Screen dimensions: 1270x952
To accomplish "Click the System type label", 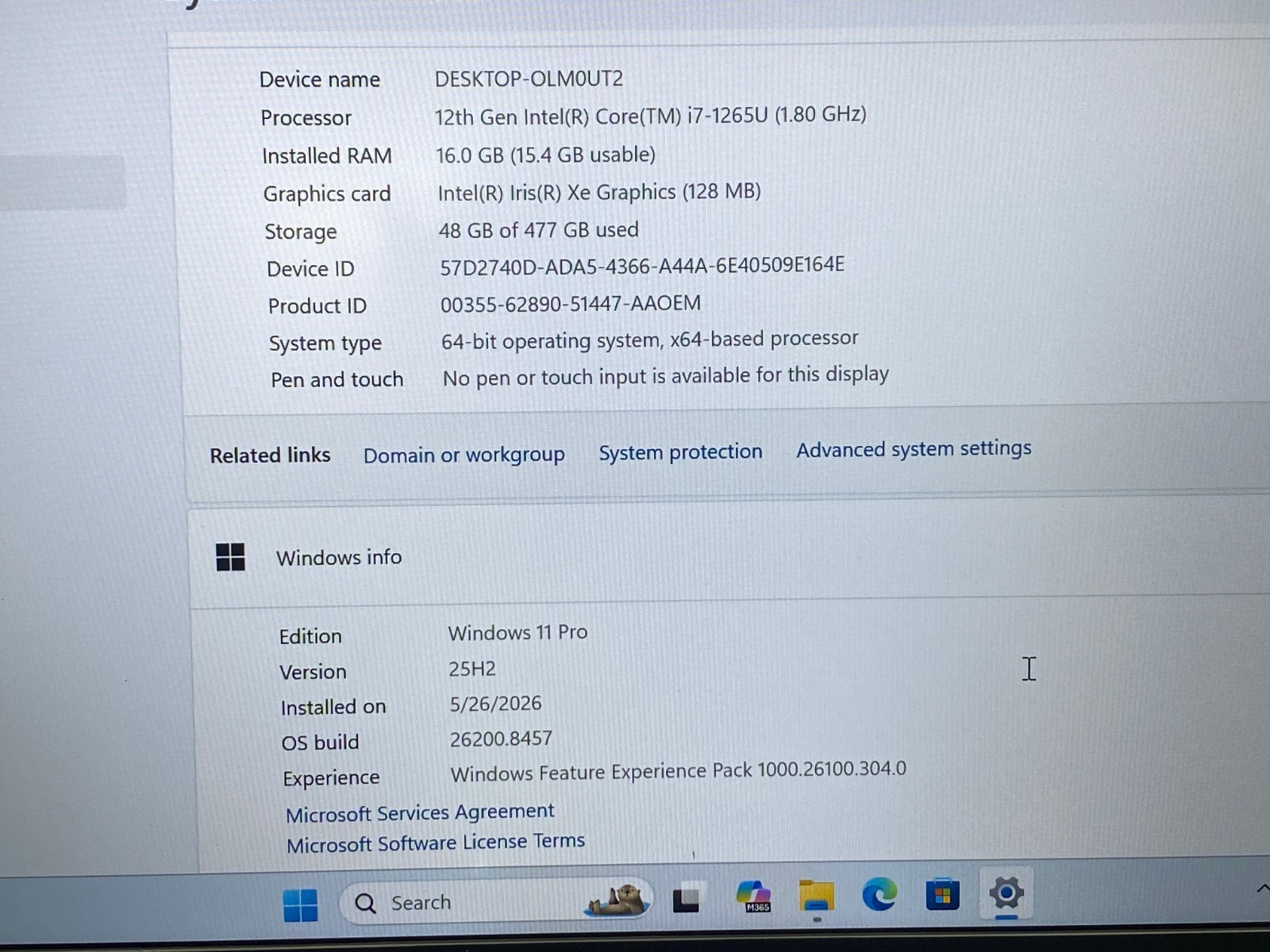I will coord(325,344).
